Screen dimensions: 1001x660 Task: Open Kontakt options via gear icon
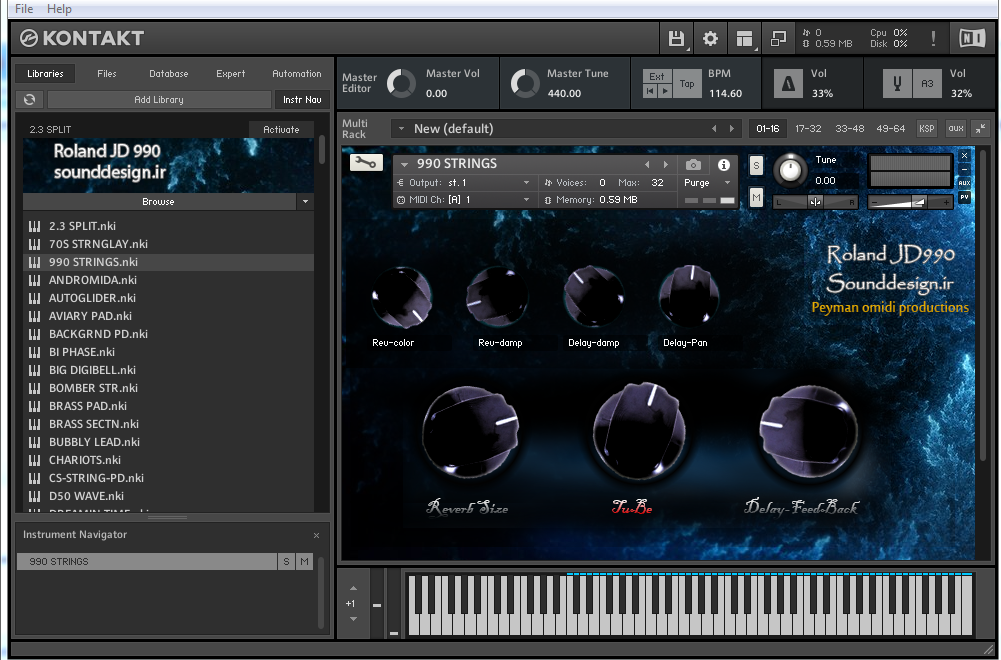pyautogui.click(x=710, y=39)
